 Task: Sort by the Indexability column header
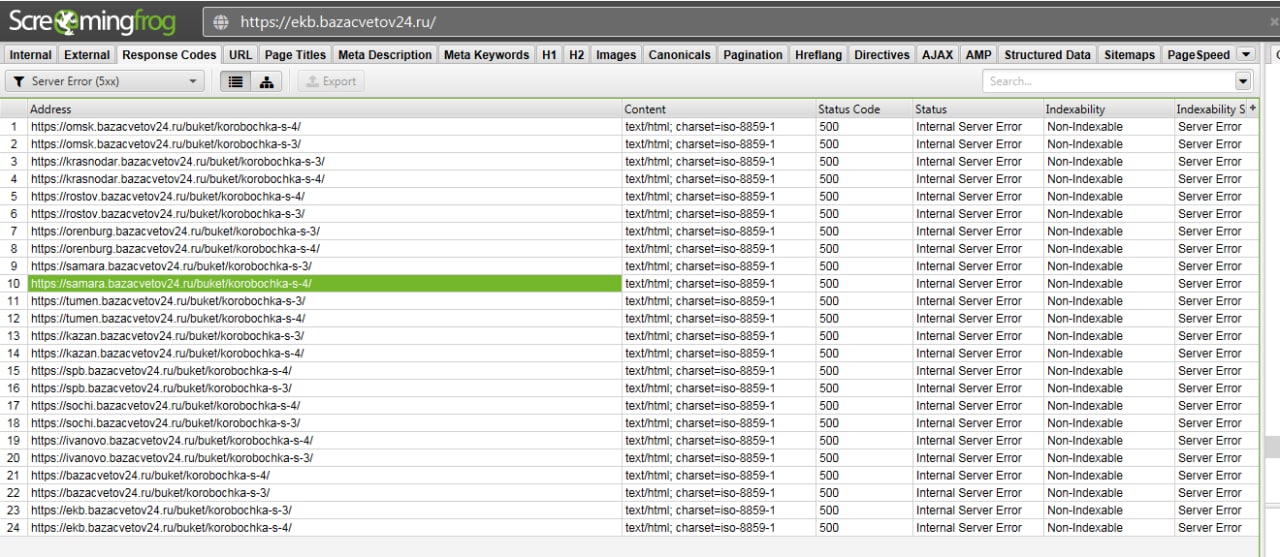click(1108, 109)
